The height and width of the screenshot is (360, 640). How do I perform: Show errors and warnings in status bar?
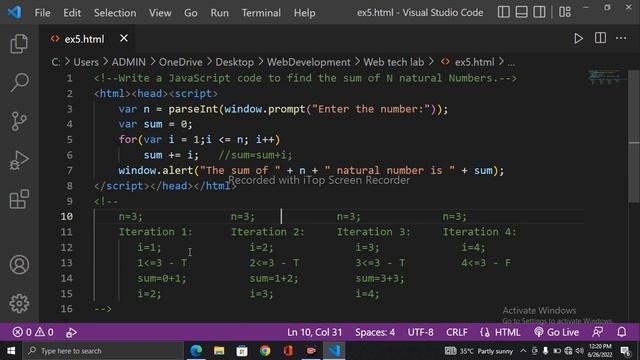pos(33,332)
